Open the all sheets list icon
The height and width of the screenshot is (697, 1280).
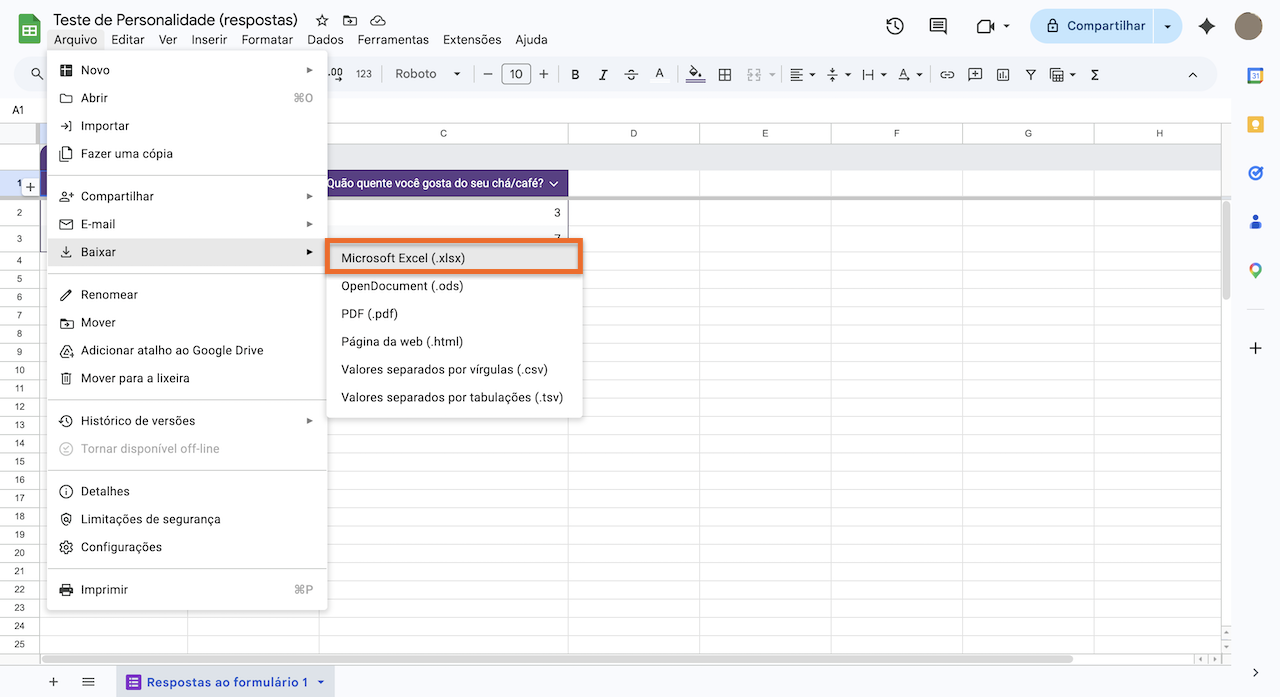88,682
